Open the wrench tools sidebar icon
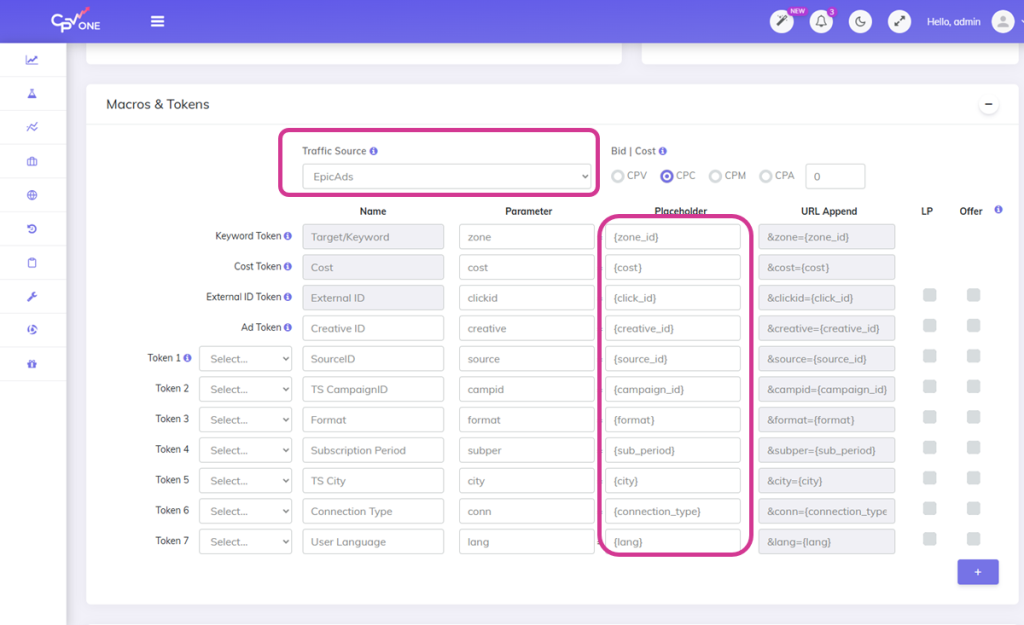The width and height of the screenshot is (1024, 625). tap(32, 296)
